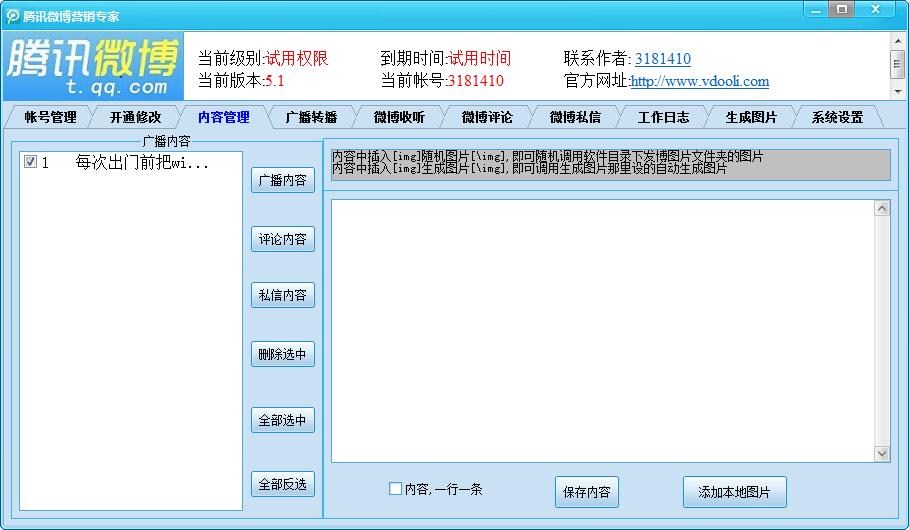
Task: Go to the 微博收听 tab
Action: pos(399,117)
